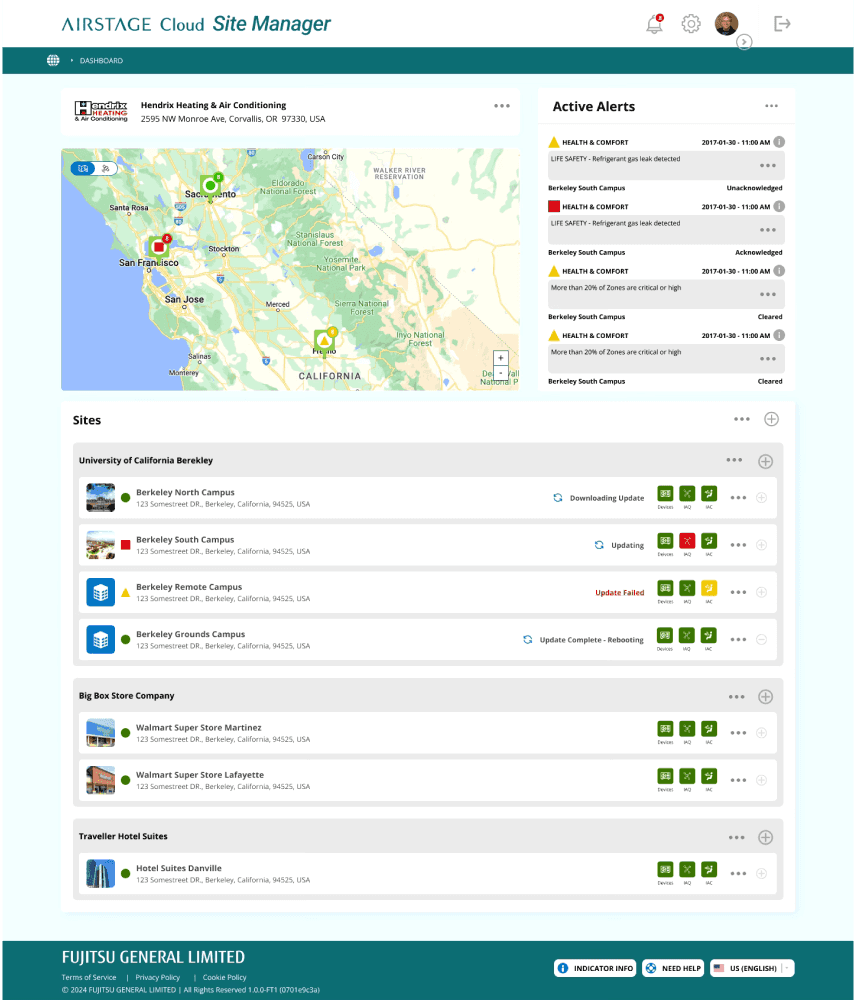Add site to University of California Berkeley
This screenshot has height=1000, width=857.
(766, 461)
